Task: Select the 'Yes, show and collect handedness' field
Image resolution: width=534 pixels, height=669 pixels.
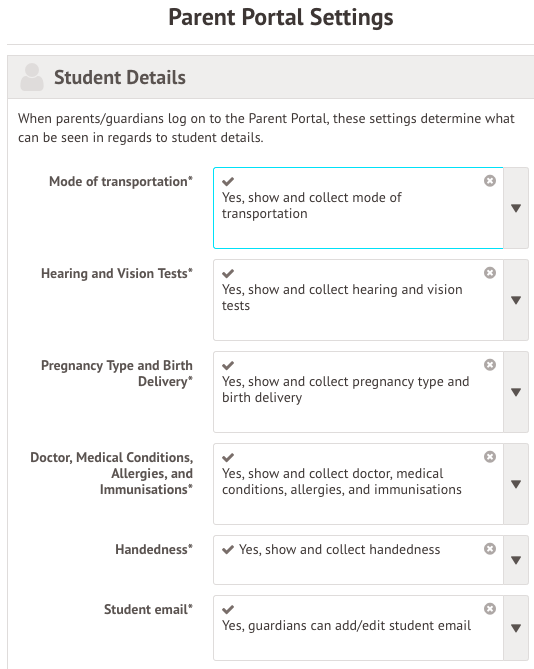Action: pos(358,560)
